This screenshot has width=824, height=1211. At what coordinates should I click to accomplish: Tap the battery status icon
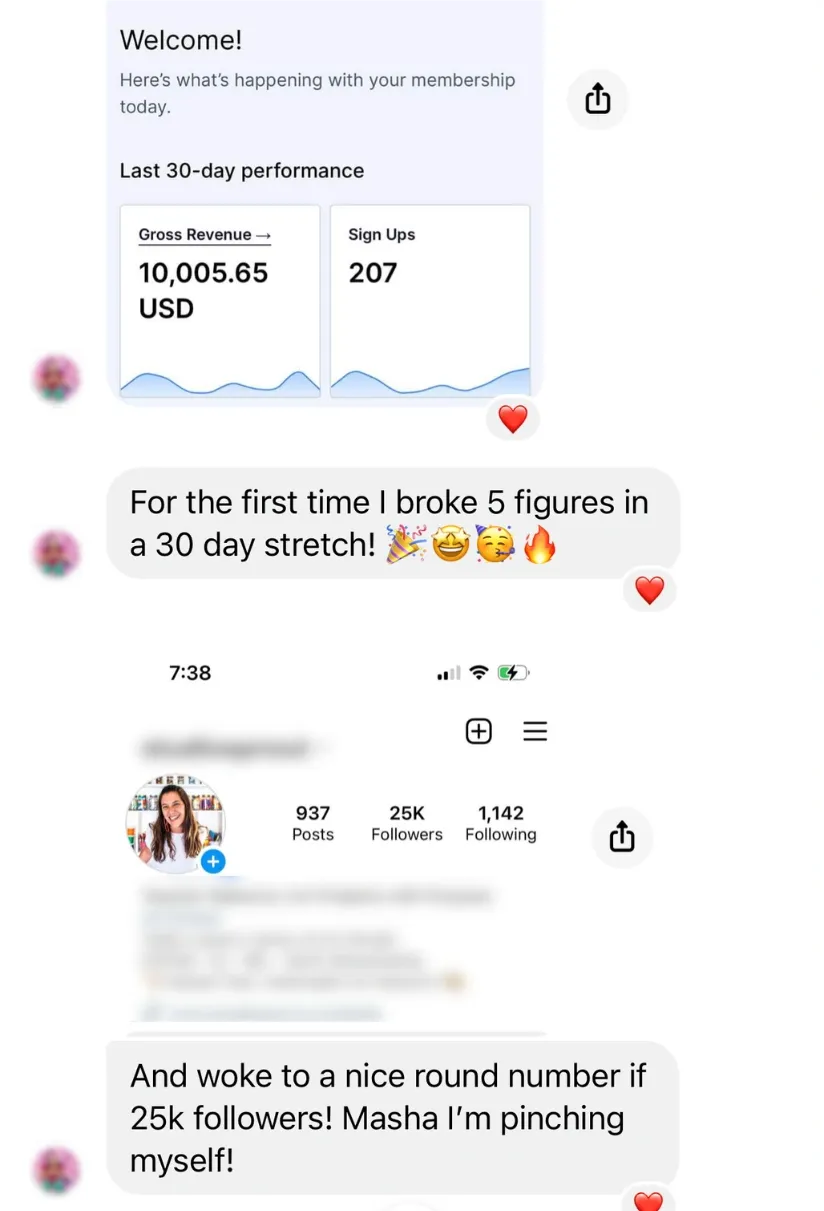pos(513,673)
